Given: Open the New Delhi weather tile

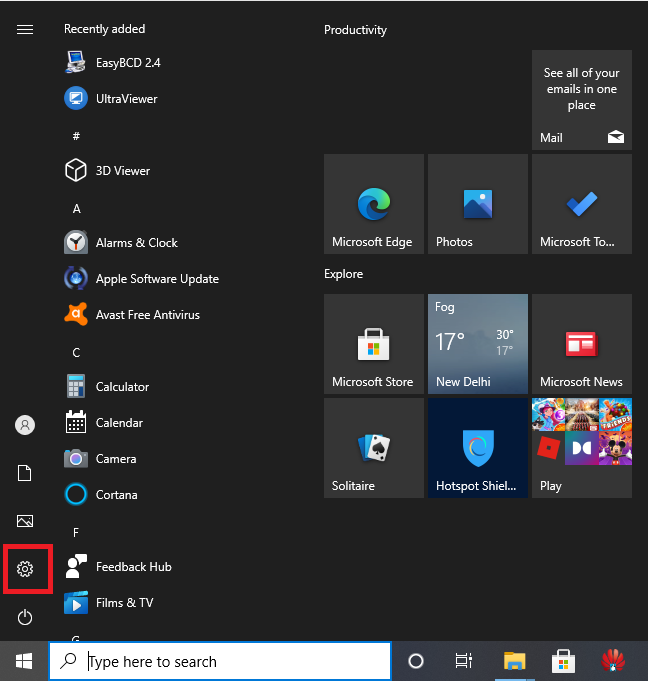Looking at the screenshot, I should click(x=478, y=344).
